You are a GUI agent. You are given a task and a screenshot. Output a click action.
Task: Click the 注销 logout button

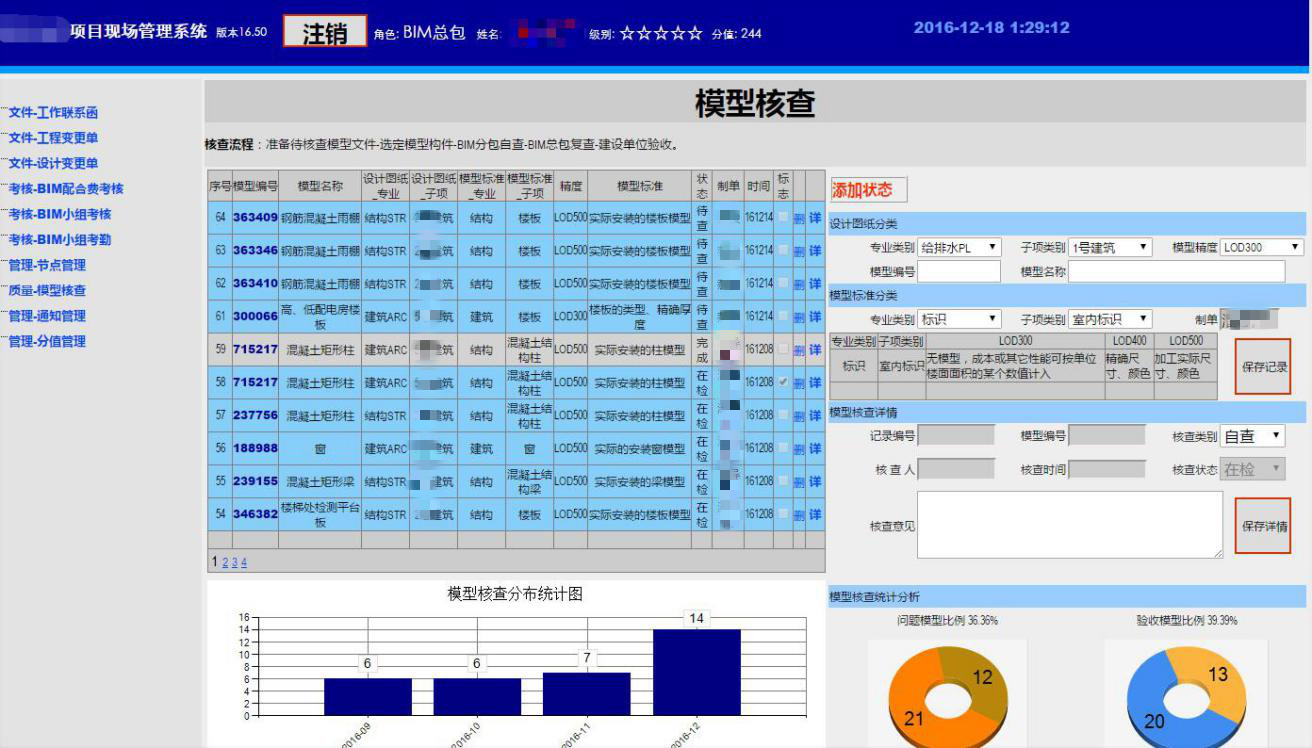pyautogui.click(x=325, y=32)
